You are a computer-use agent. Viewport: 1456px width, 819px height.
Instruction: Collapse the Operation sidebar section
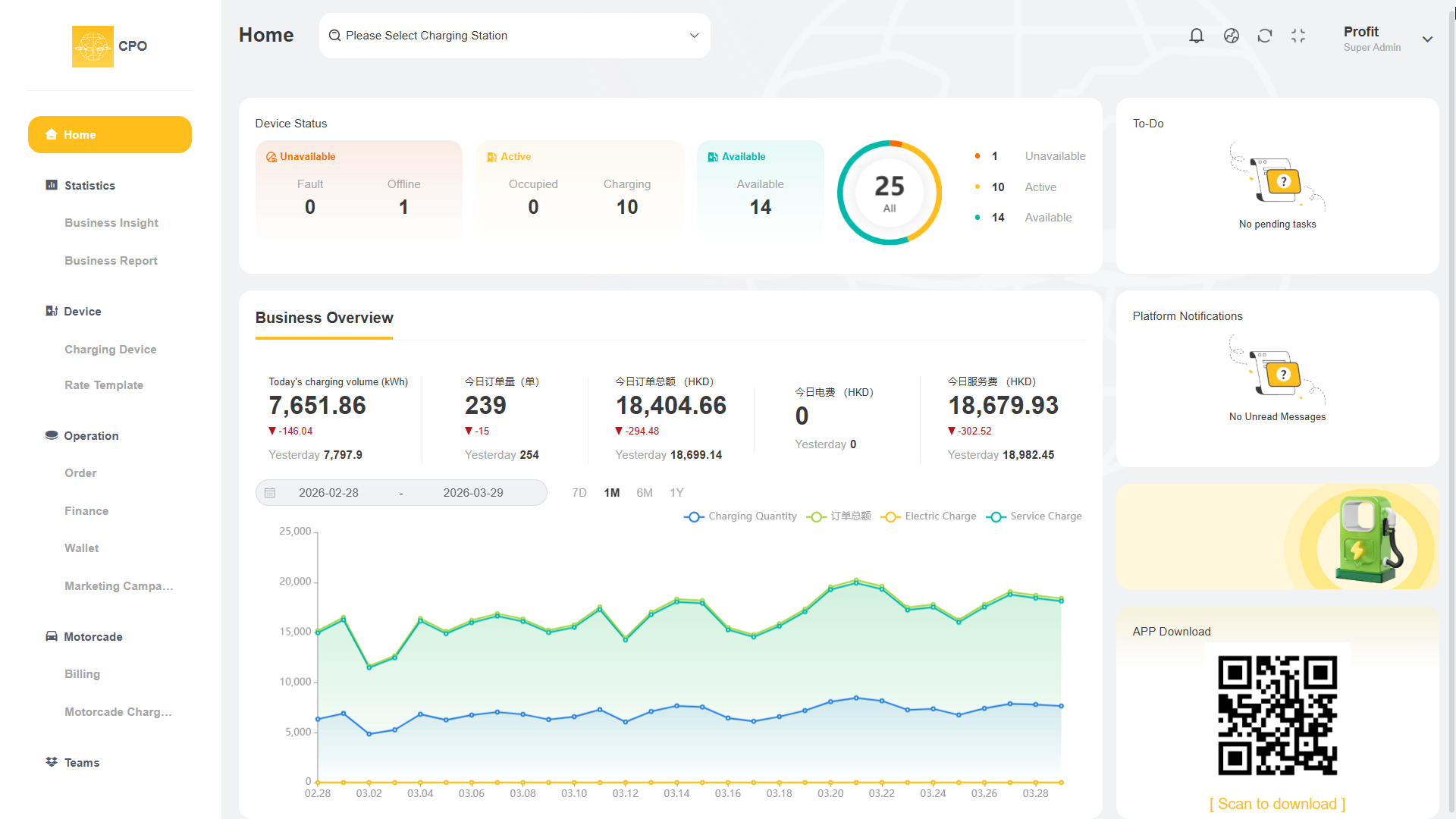[91, 436]
